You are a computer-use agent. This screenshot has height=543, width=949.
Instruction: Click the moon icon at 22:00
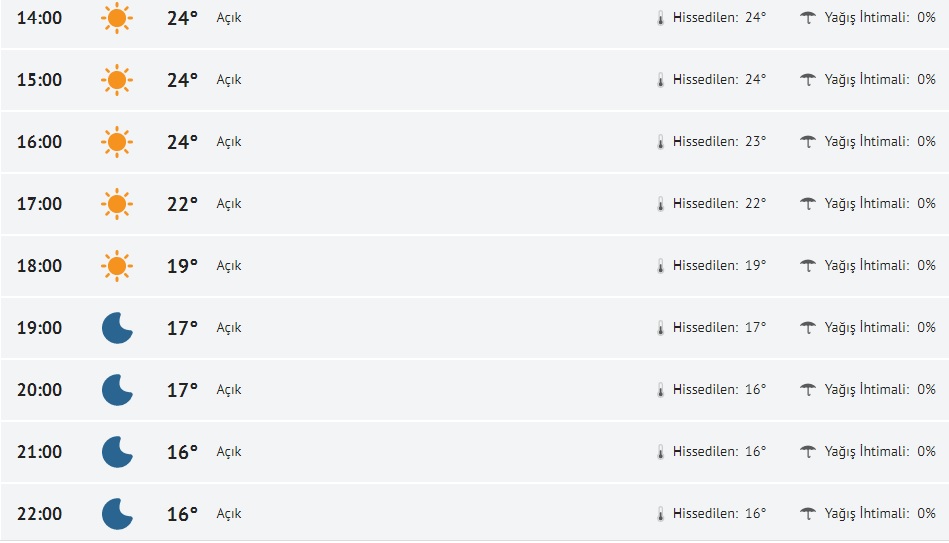pos(117,514)
